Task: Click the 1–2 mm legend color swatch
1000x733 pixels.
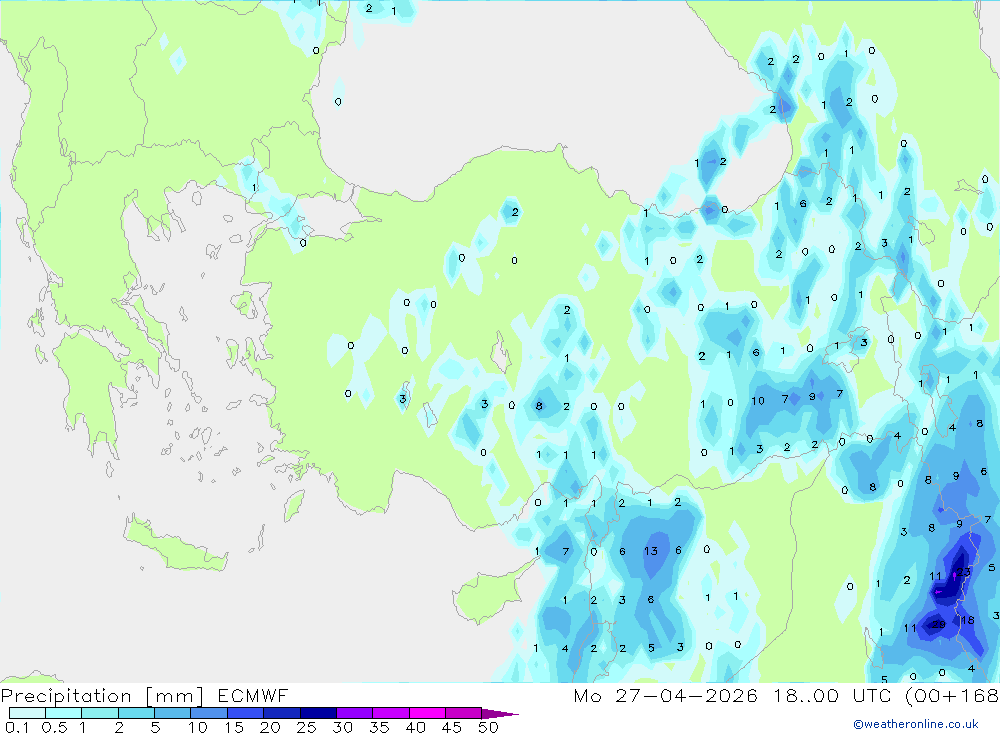Action: 99,713
